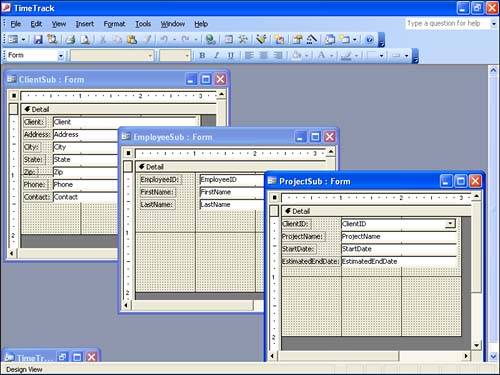Open the Form object selector dropdown
Viewport: 500px width, 375px height.
point(61,56)
